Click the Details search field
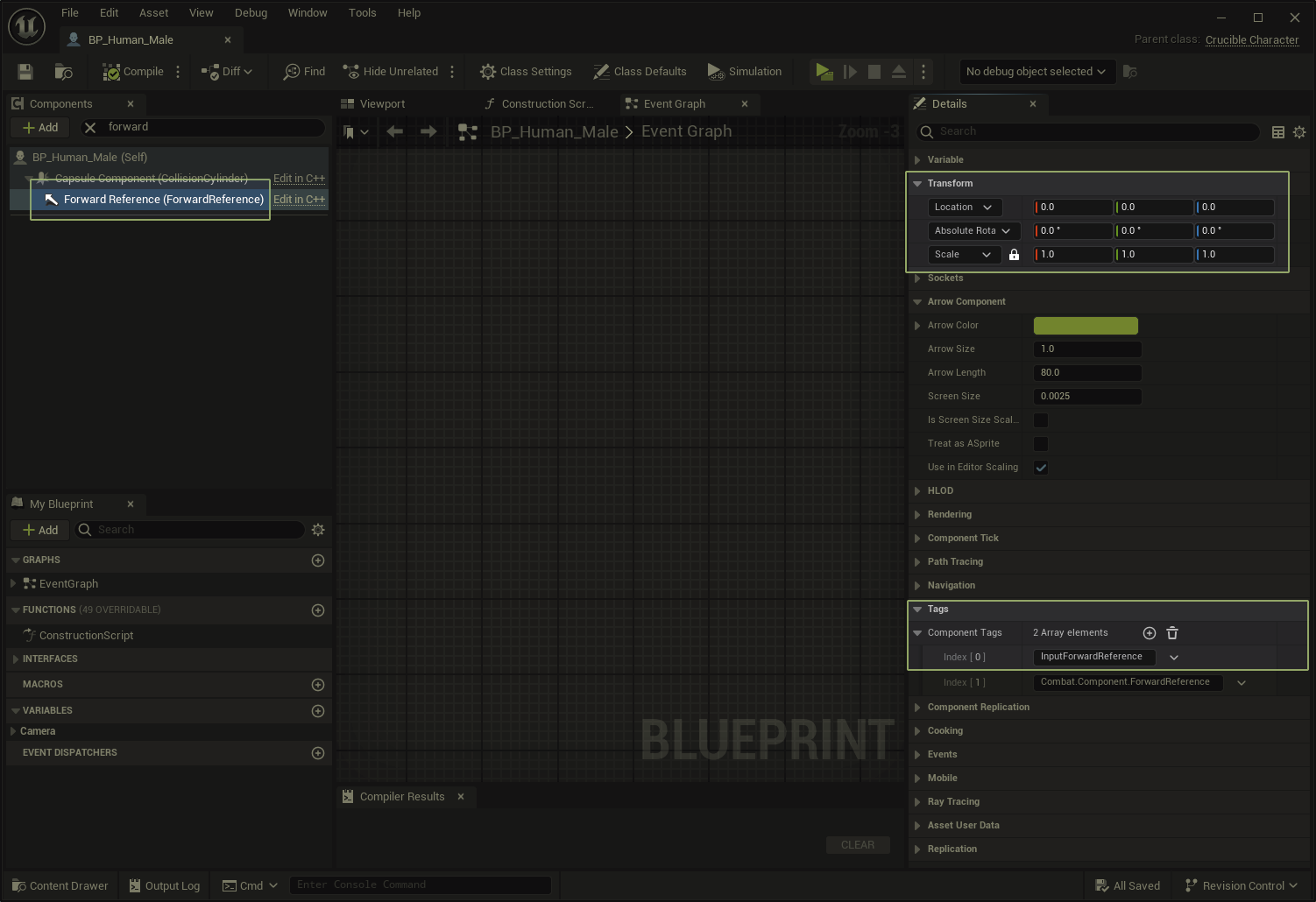Screen dimensions: 1316x902 pos(1088,131)
